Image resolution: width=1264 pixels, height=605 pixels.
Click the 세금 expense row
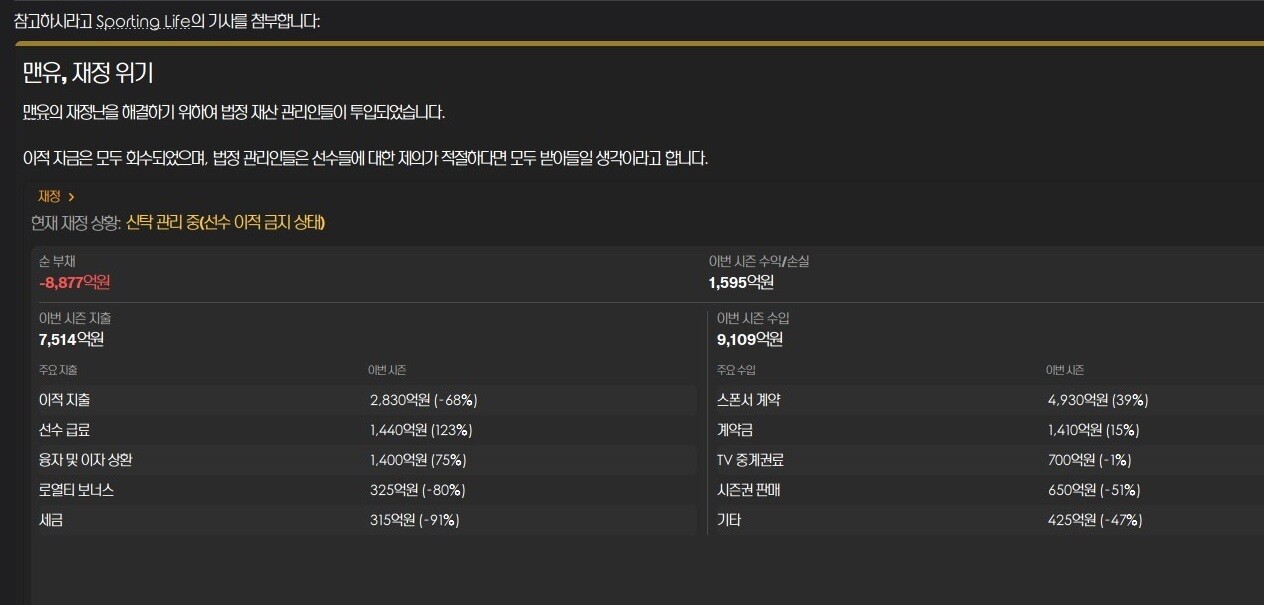point(365,520)
